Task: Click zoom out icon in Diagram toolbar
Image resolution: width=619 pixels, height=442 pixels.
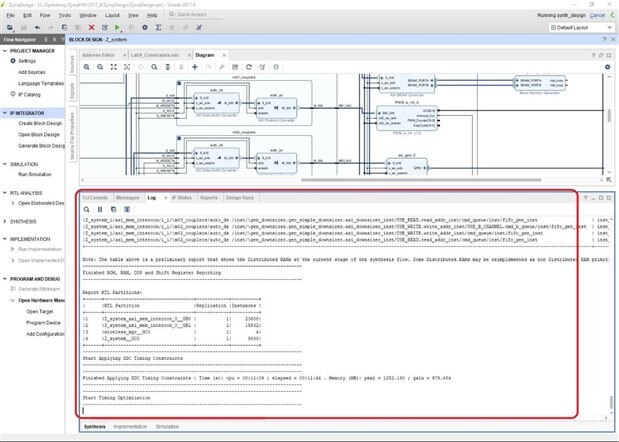Action: tap(101, 66)
